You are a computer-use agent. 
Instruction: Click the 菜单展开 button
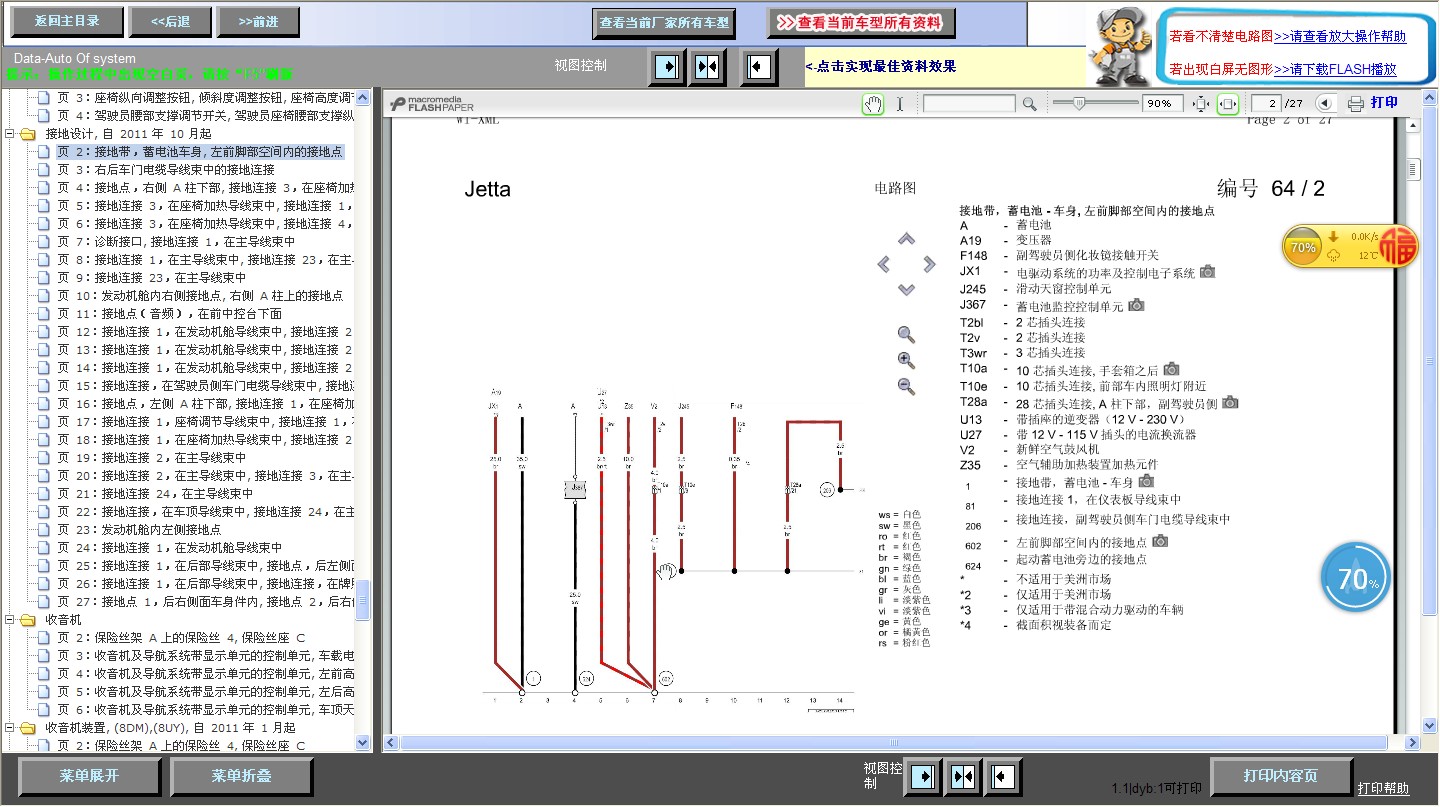coord(89,776)
